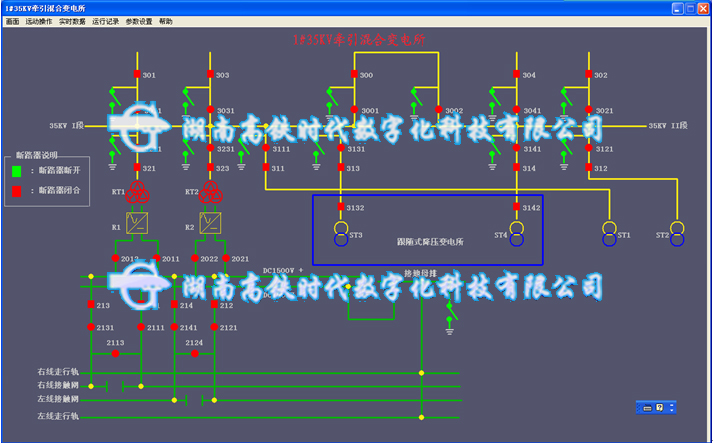The width and height of the screenshot is (713, 443).
Task: Click the DC1500V + bus label
Action: click(283, 271)
